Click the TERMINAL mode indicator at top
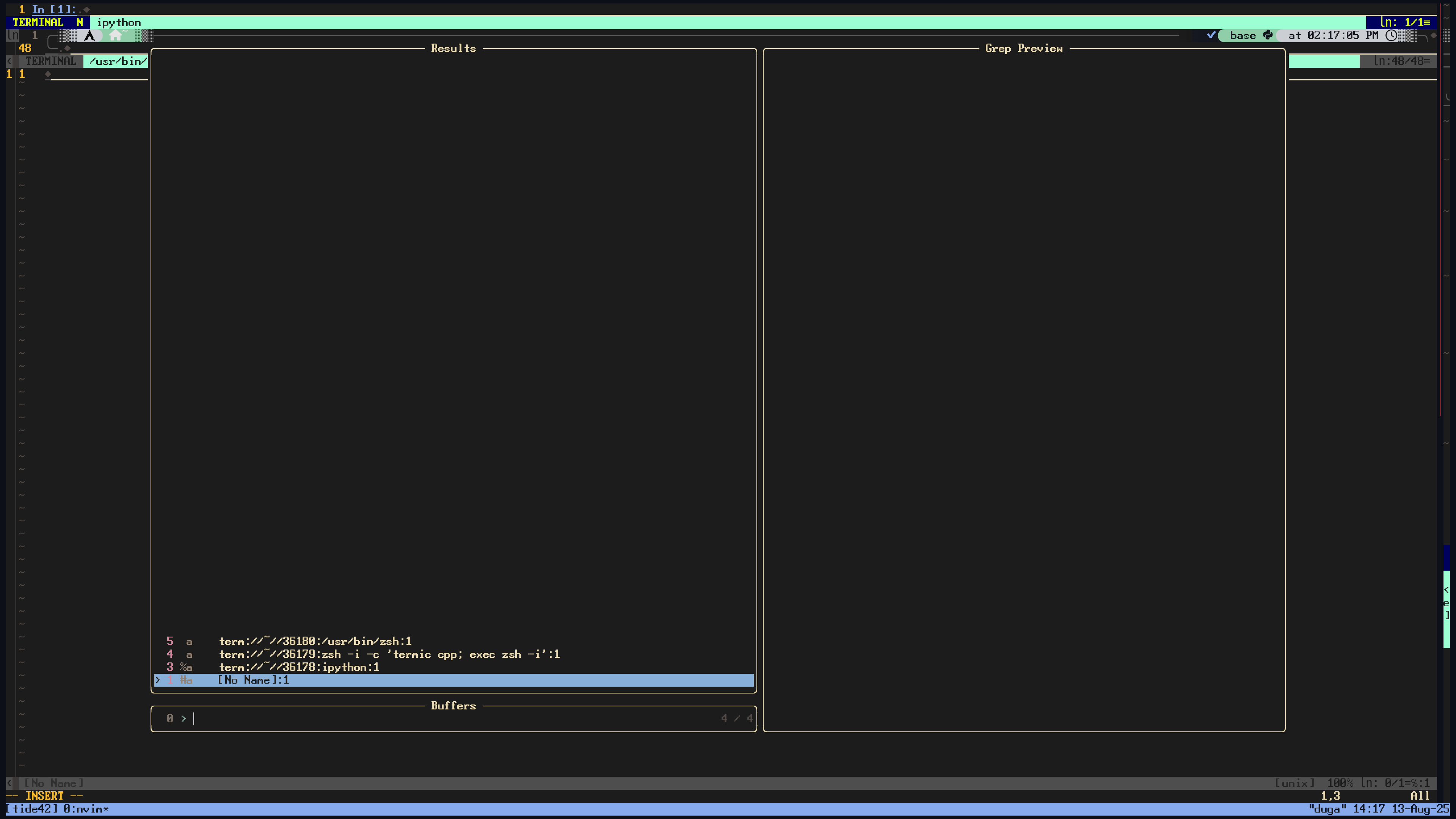The image size is (1456, 819). coord(38,23)
